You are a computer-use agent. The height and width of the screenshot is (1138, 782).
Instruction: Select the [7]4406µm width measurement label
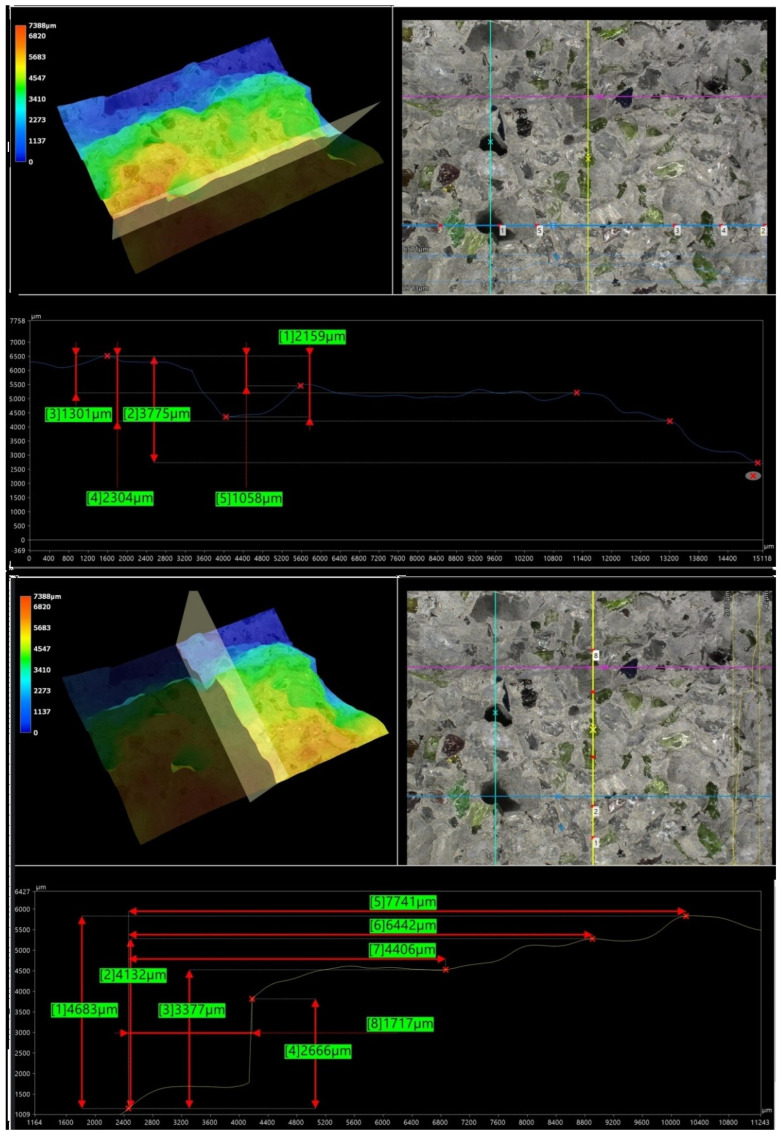[402, 949]
